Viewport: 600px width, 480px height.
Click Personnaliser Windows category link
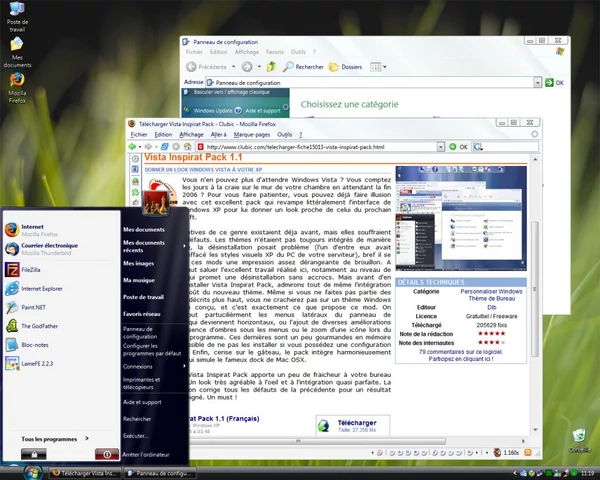pyautogui.click(x=491, y=291)
